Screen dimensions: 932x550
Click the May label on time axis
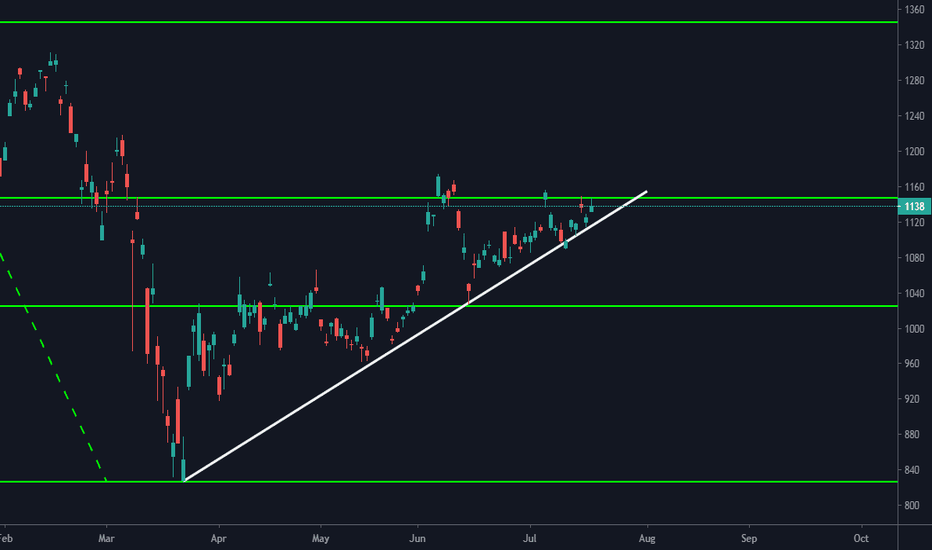point(320,538)
